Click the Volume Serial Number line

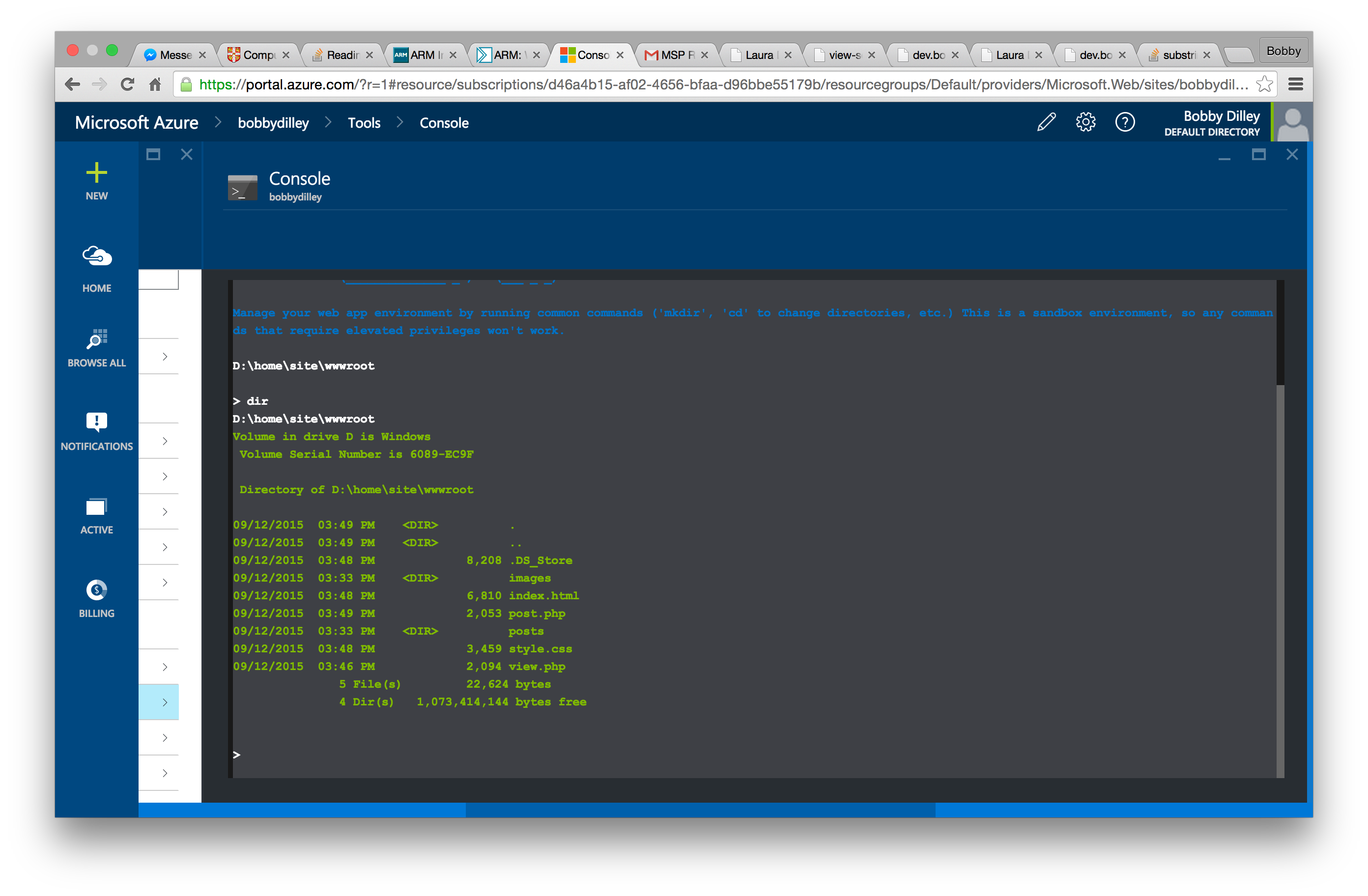point(356,454)
